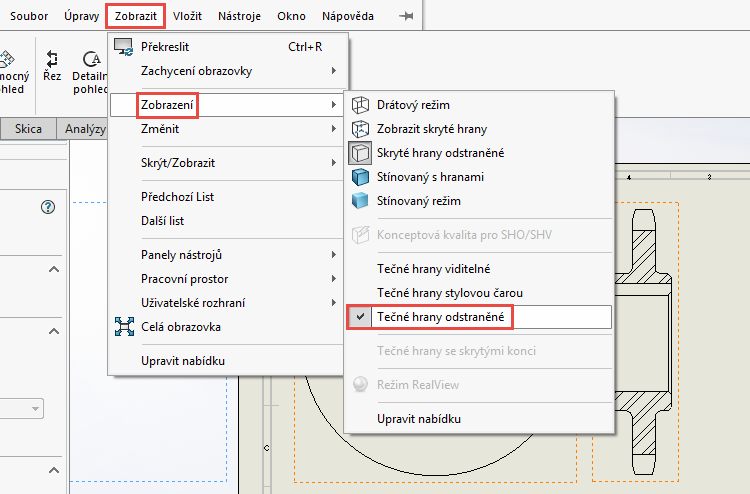The height and width of the screenshot is (494, 750).
Task: Open the Úpravy menu
Action: [81, 16]
